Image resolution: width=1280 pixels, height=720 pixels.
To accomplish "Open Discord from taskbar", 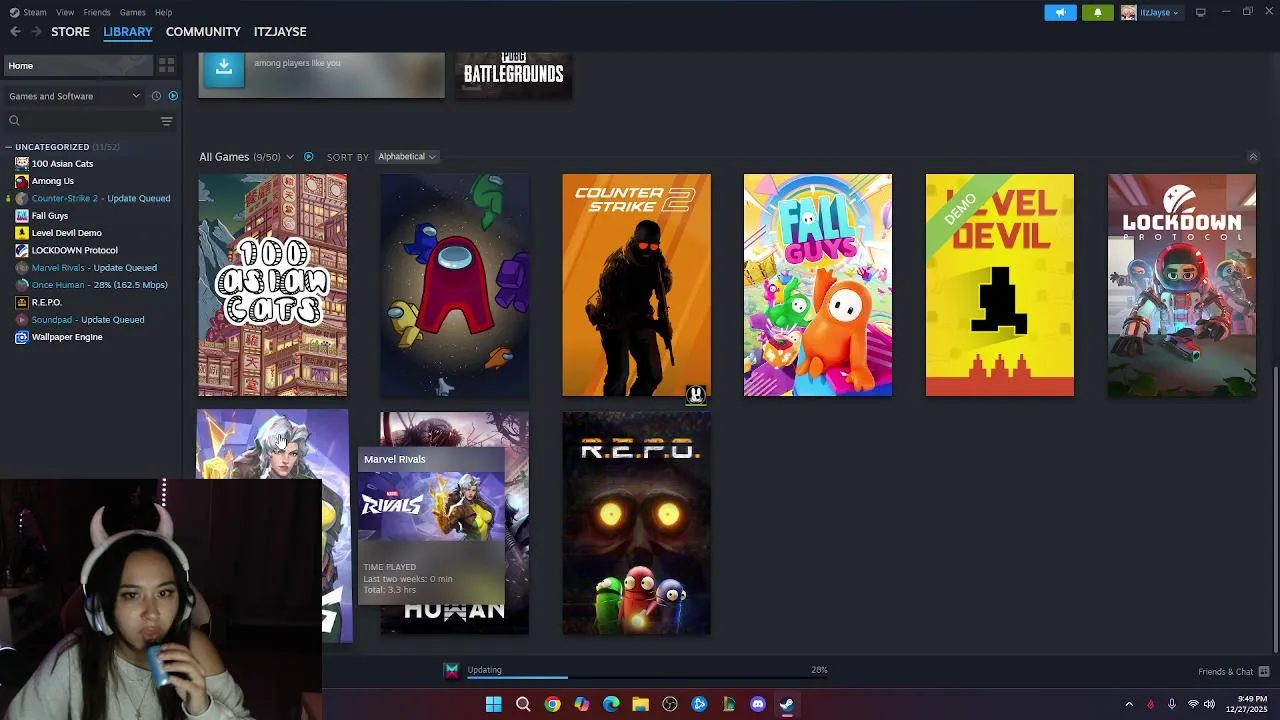I will [x=758, y=704].
